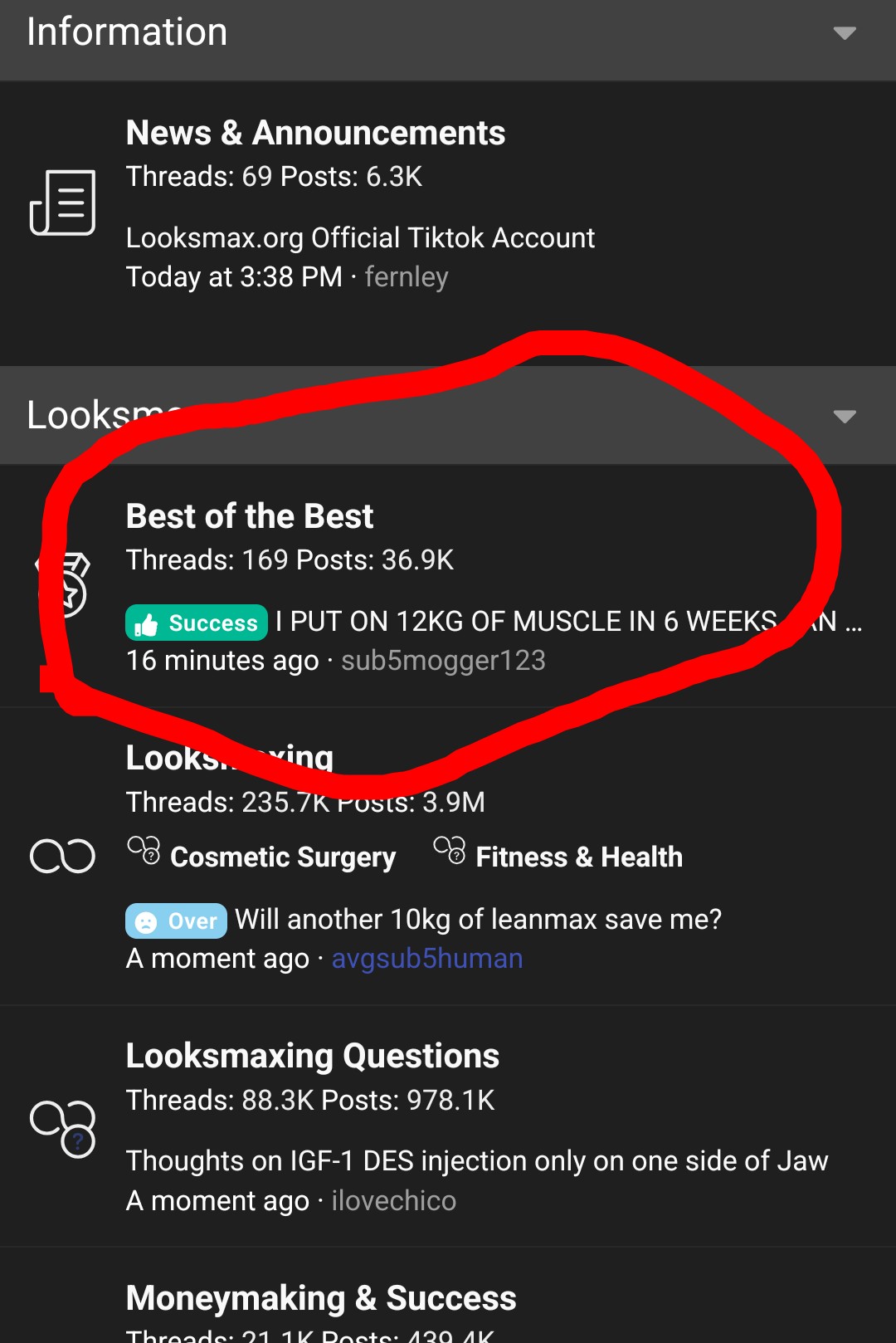Tap the Looksmaxing Questions circles icon

(x=63, y=1129)
